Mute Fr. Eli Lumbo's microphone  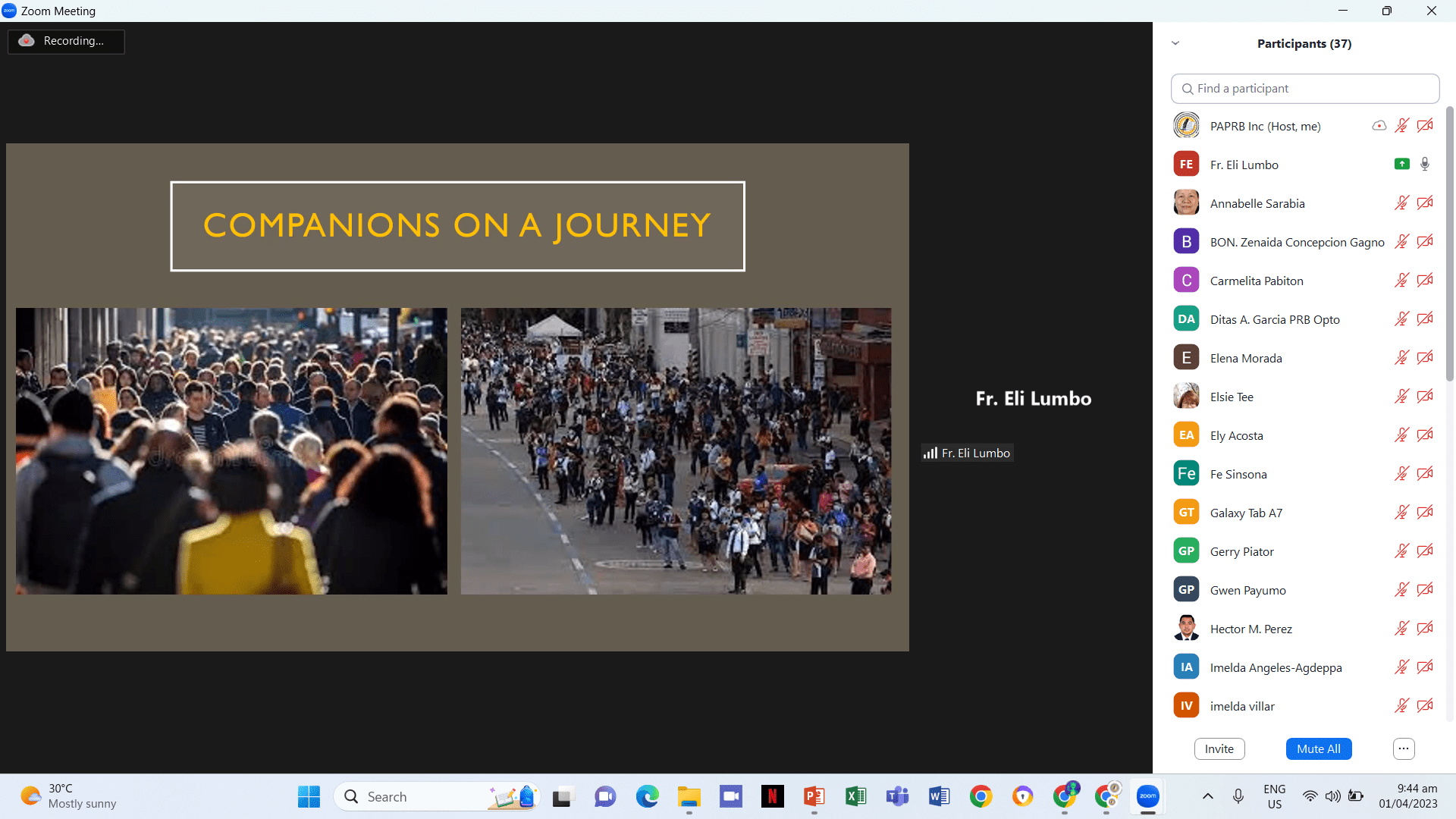(x=1425, y=165)
